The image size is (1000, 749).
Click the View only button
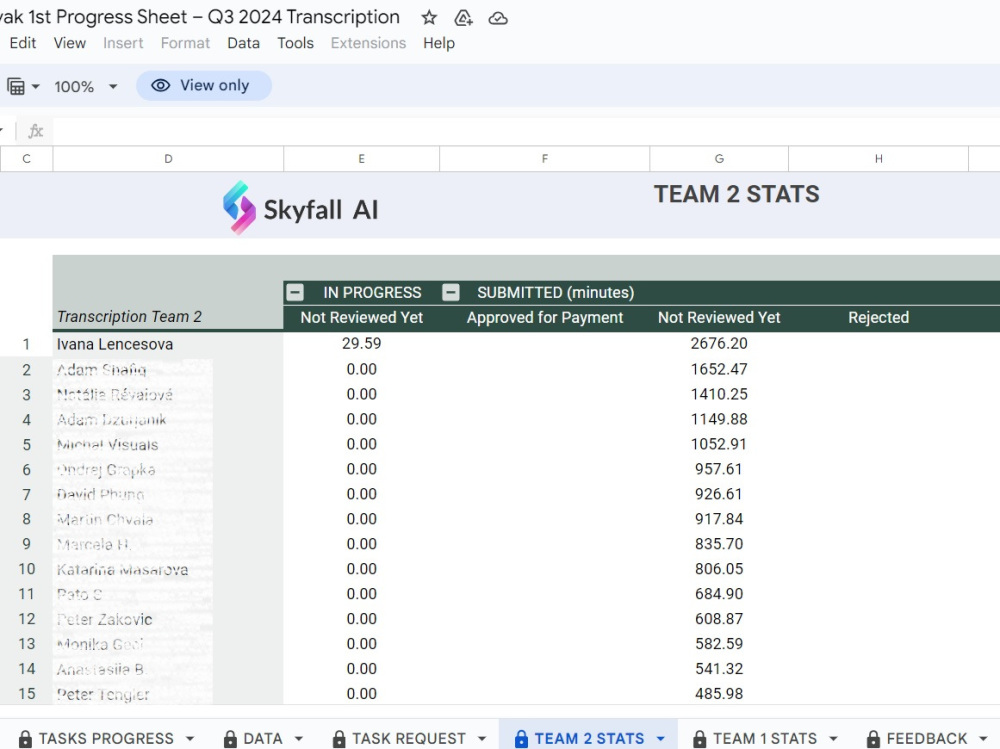[204, 85]
